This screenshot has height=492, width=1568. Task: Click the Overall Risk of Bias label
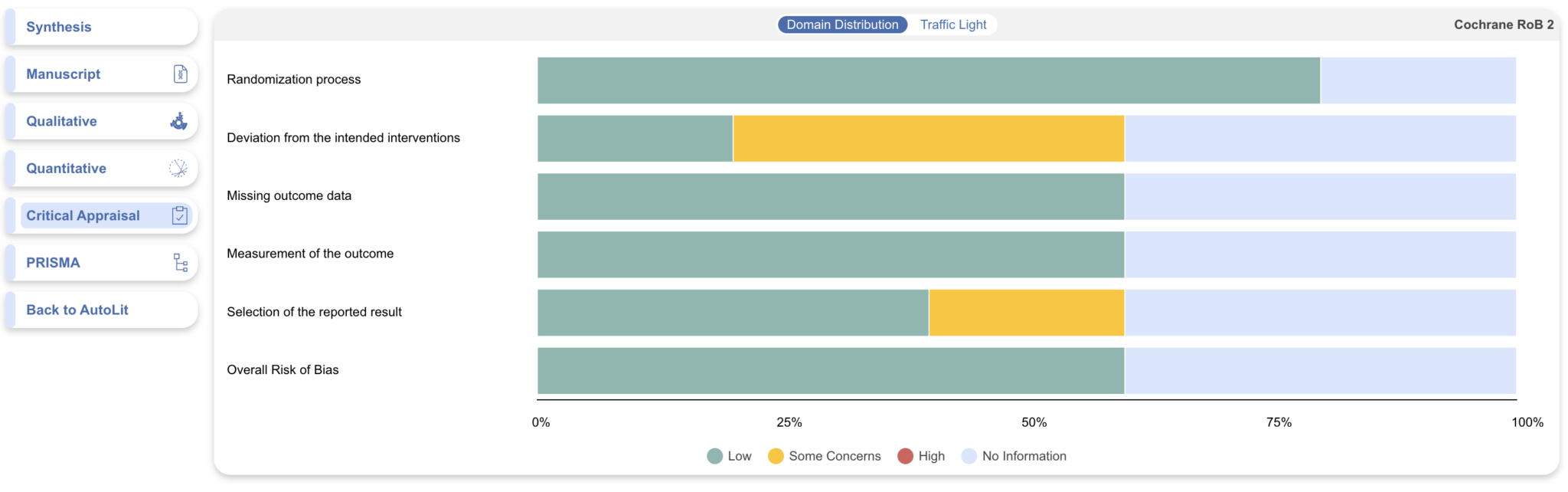[283, 369]
